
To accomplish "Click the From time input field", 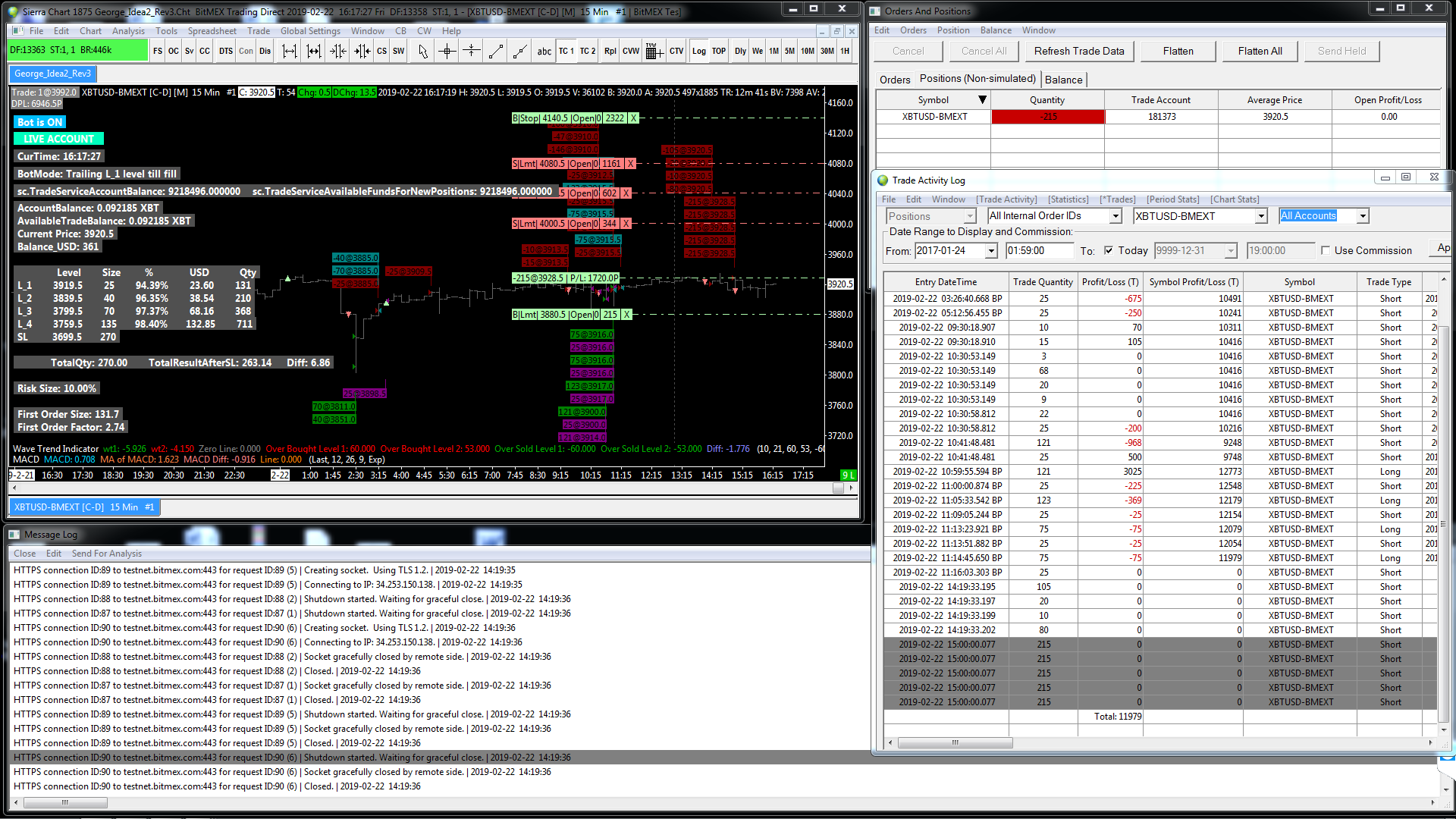I will (x=1039, y=250).
